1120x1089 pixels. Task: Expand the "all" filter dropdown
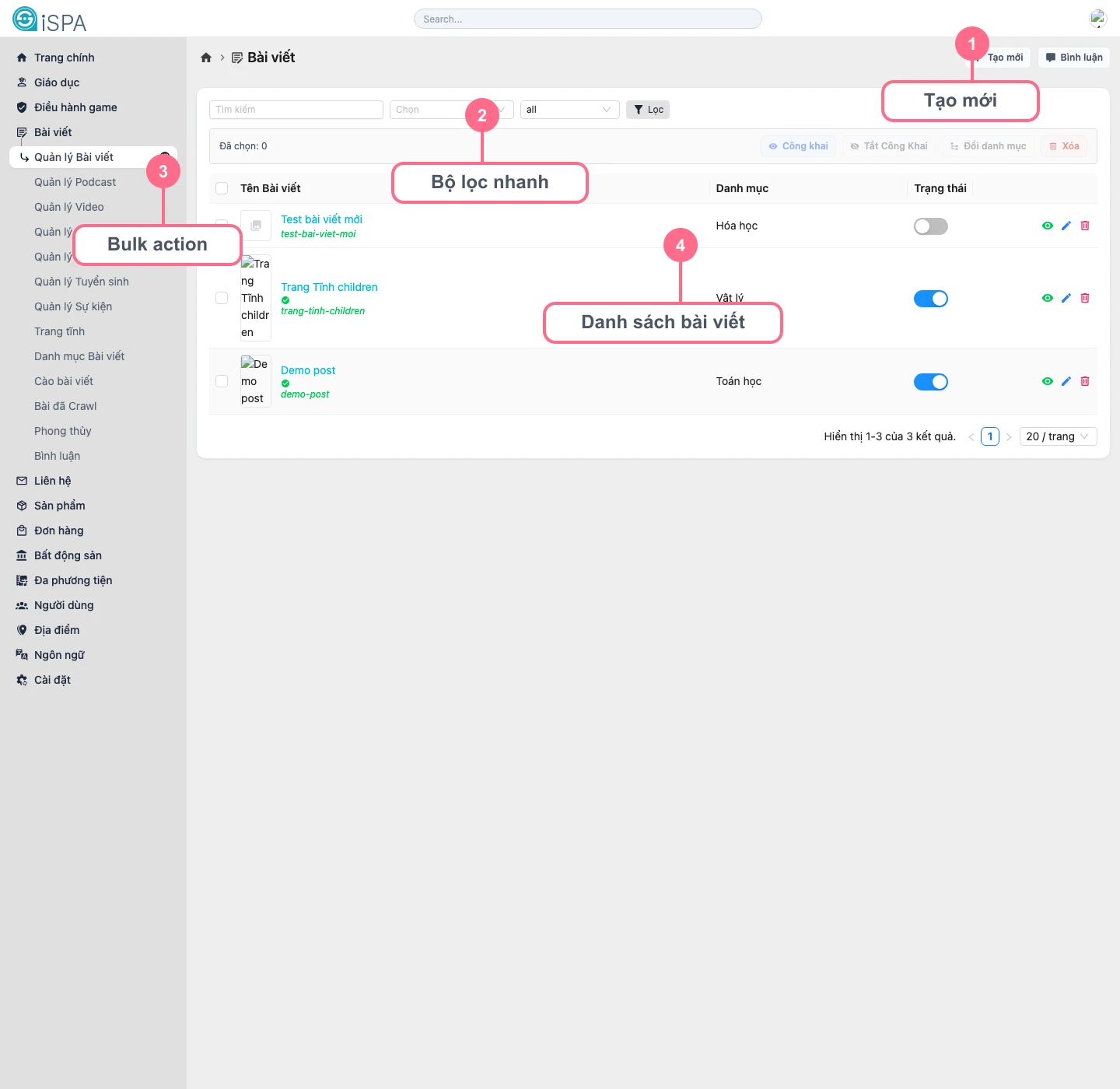[569, 109]
